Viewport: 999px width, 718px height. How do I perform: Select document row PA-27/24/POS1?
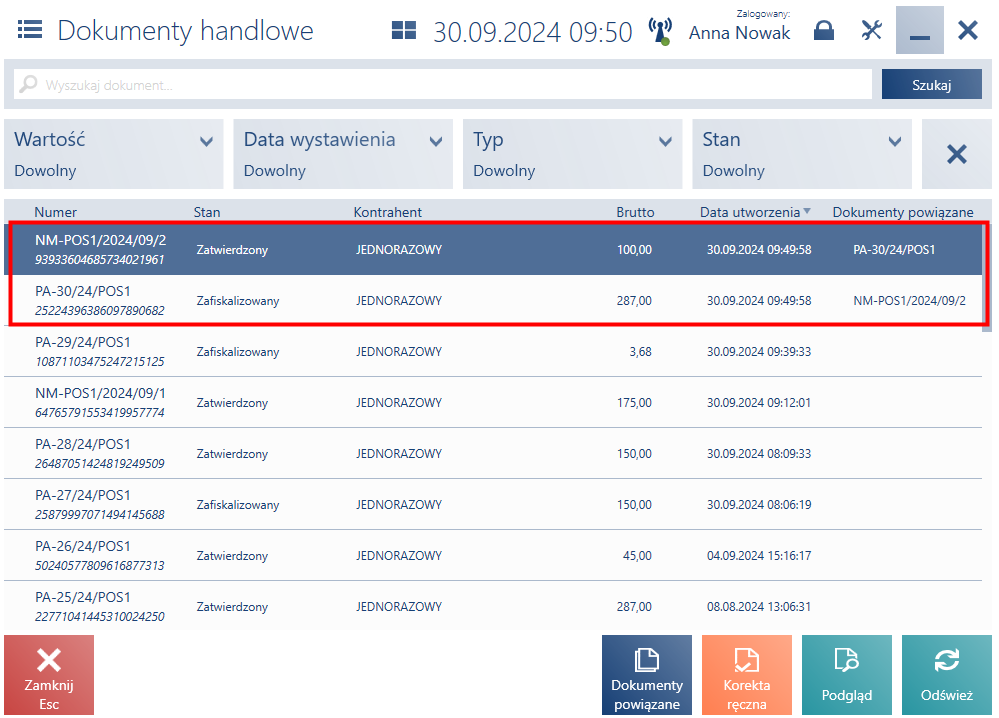click(x=493, y=504)
